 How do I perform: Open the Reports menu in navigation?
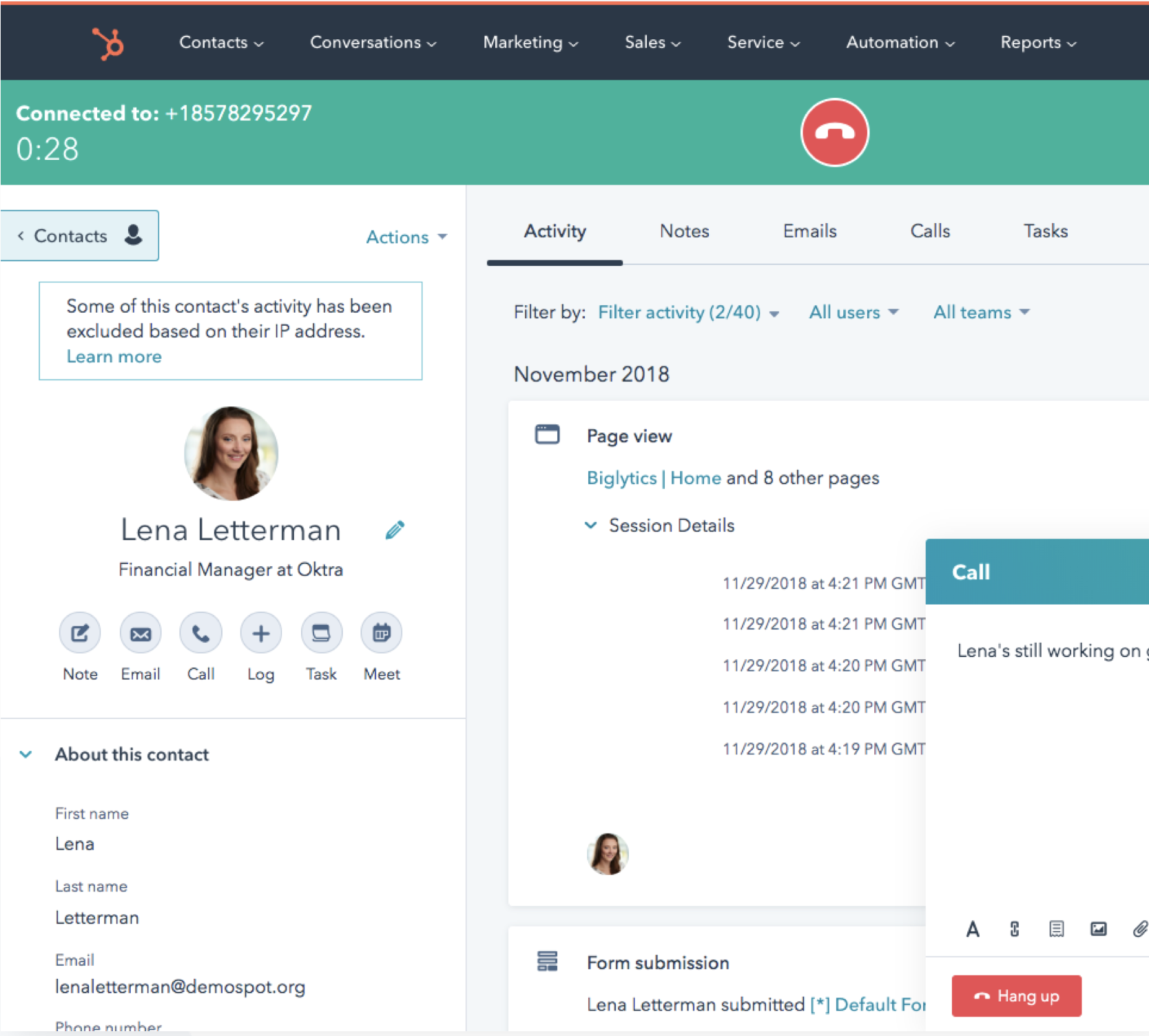(1037, 43)
